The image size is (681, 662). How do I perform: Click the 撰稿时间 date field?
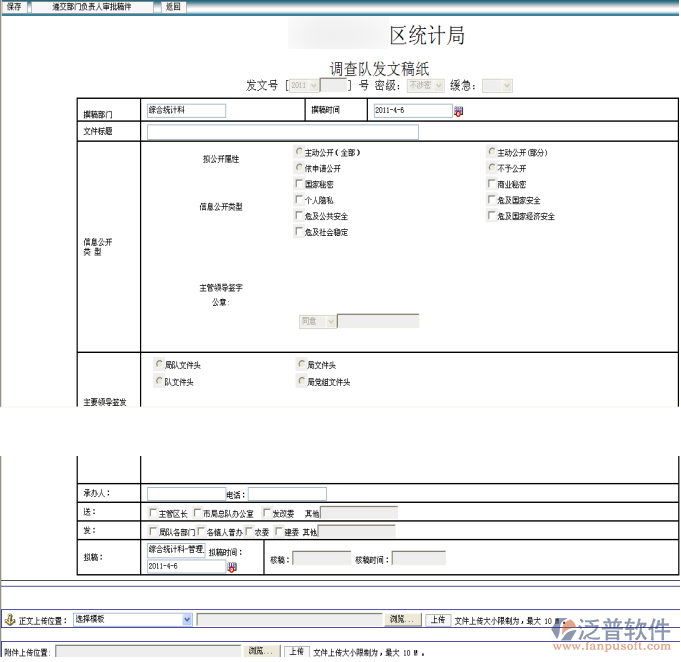coord(413,110)
